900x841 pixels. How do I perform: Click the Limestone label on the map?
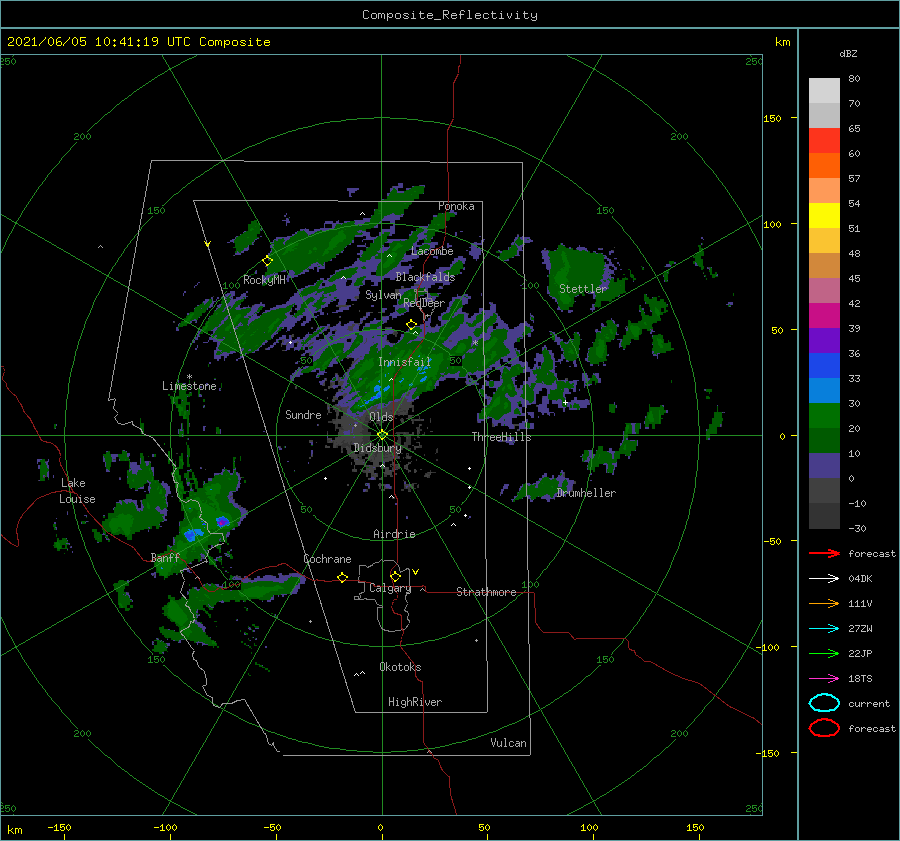(x=189, y=386)
